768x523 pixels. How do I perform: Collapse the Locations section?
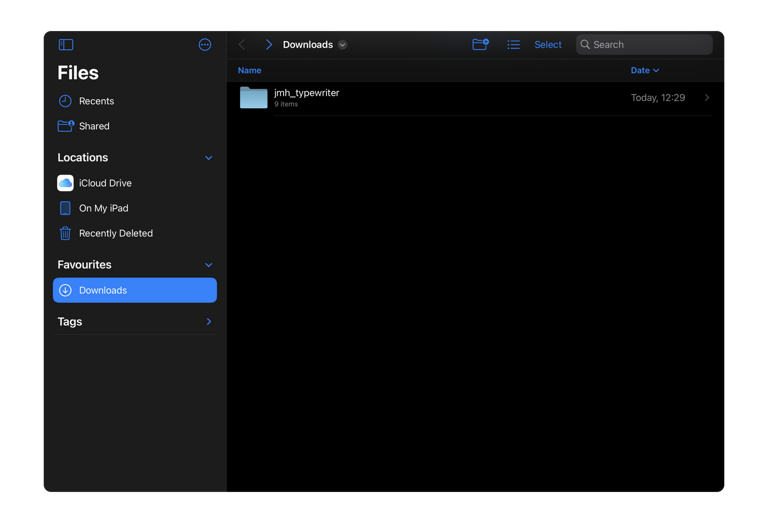[209, 158]
